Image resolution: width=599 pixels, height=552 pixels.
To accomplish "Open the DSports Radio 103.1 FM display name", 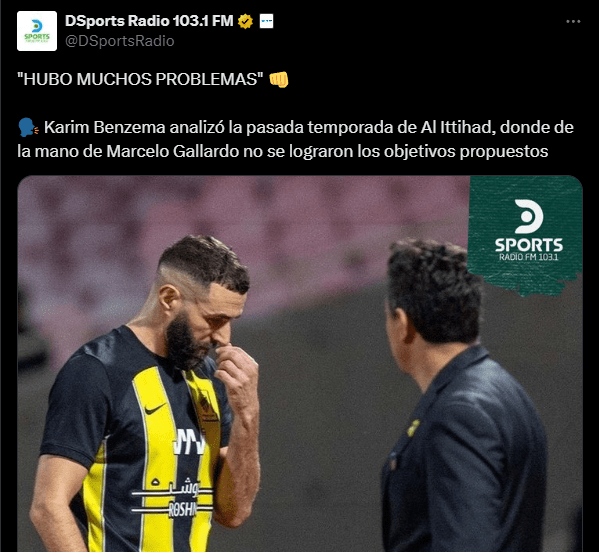I will click(149, 21).
